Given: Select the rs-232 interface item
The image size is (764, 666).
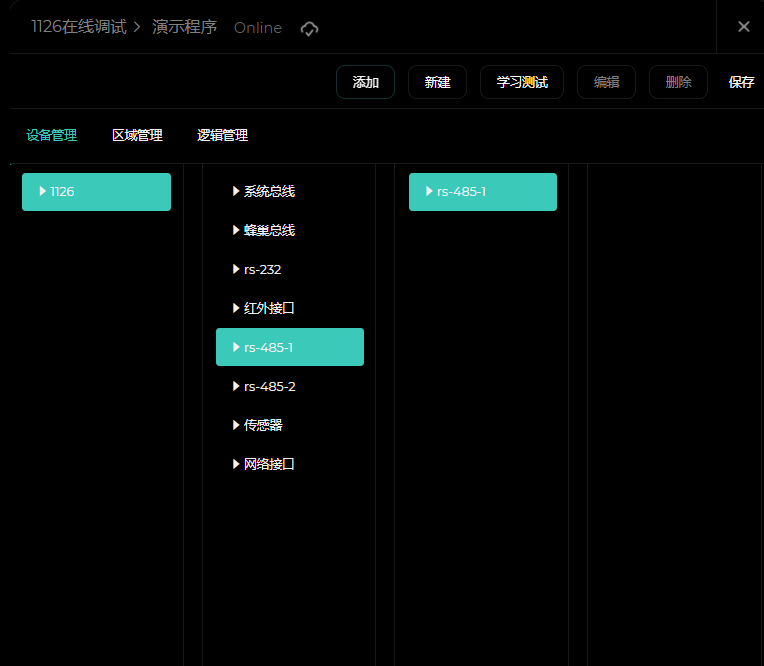Looking at the screenshot, I should coord(262,269).
